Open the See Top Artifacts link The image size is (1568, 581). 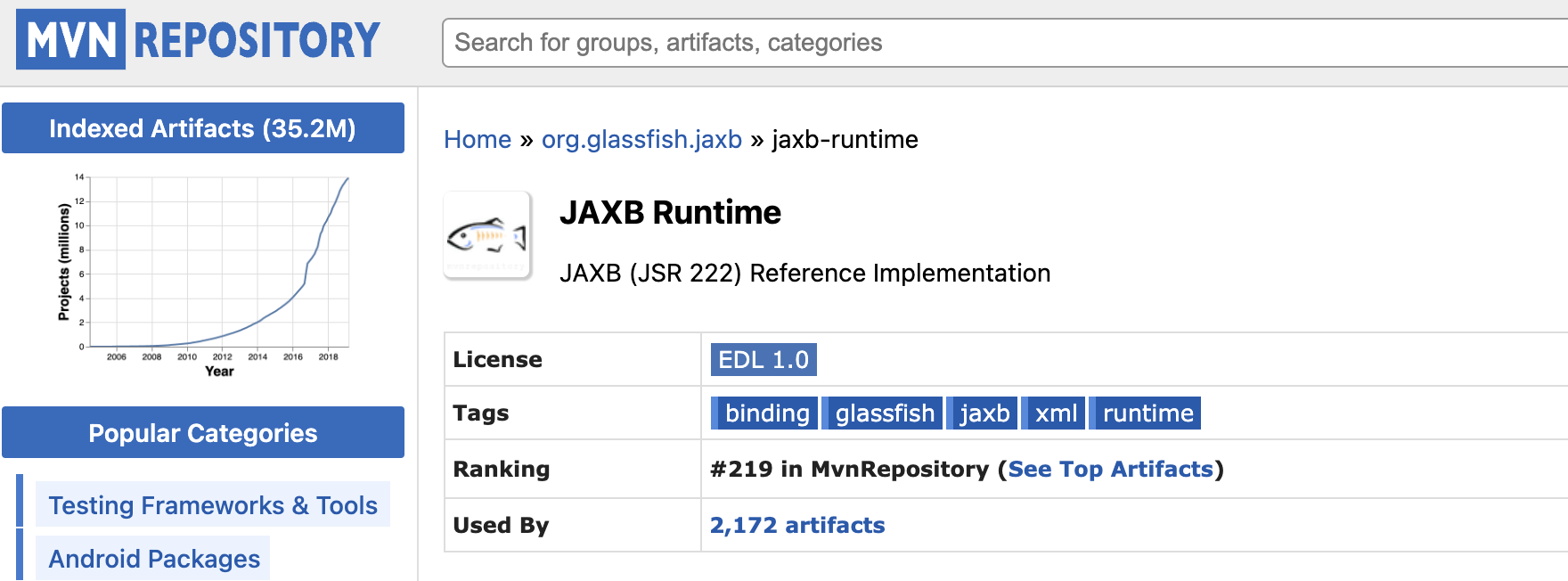click(x=1110, y=470)
